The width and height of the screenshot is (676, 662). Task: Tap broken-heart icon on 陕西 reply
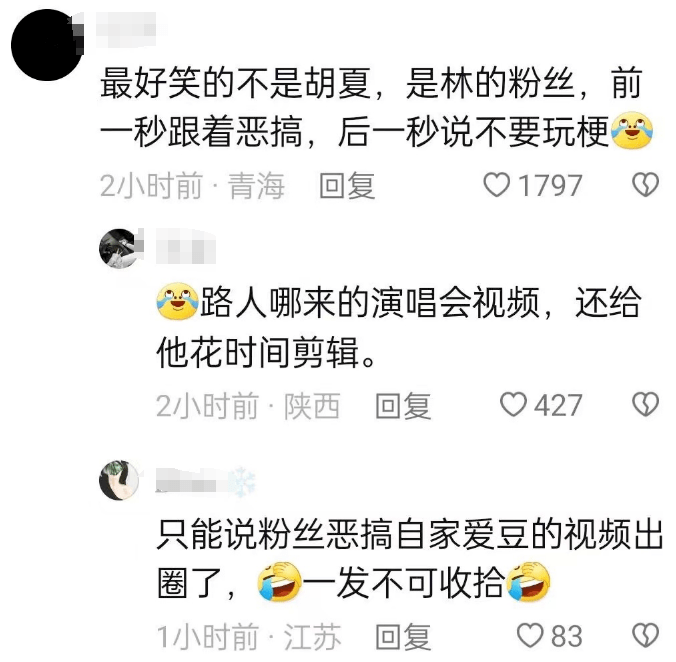point(645,404)
